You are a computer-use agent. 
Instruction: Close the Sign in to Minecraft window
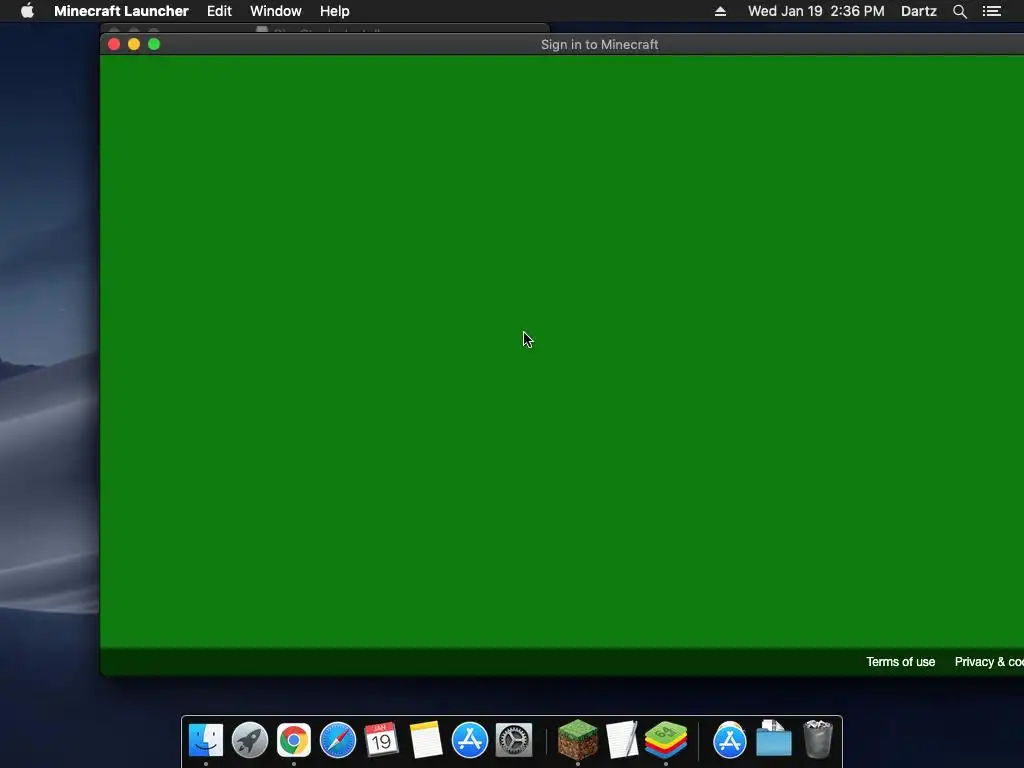[x=114, y=44]
